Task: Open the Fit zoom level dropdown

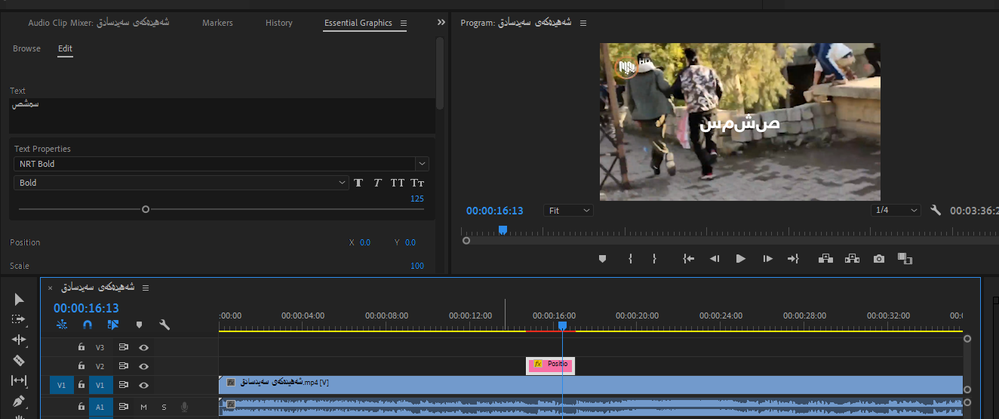Action: 569,211
